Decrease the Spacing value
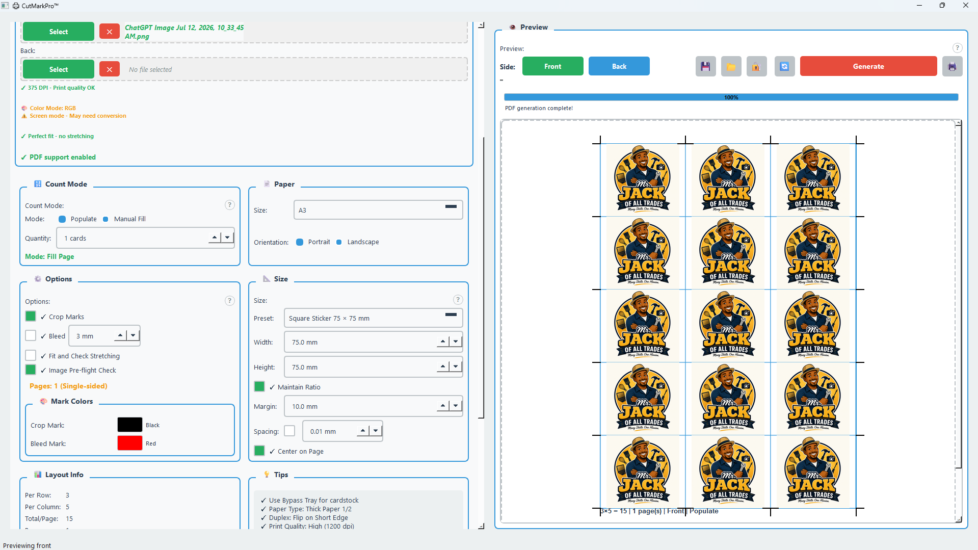 [x=375, y=431]
